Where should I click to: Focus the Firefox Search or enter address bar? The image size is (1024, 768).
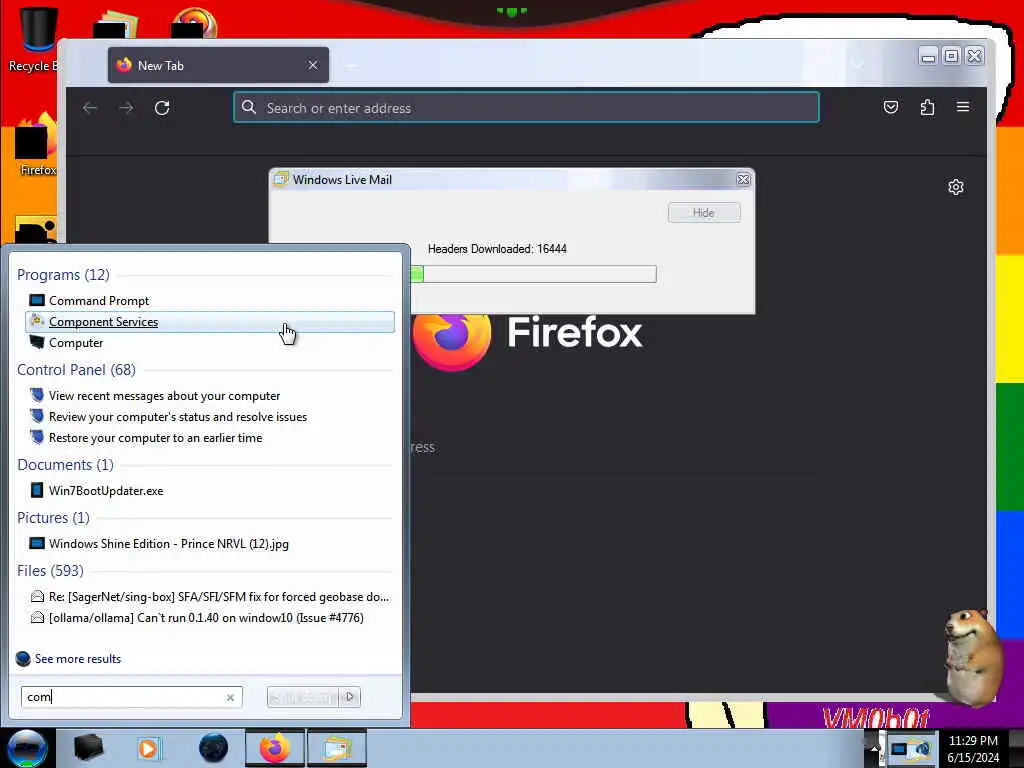pos(526,108)
